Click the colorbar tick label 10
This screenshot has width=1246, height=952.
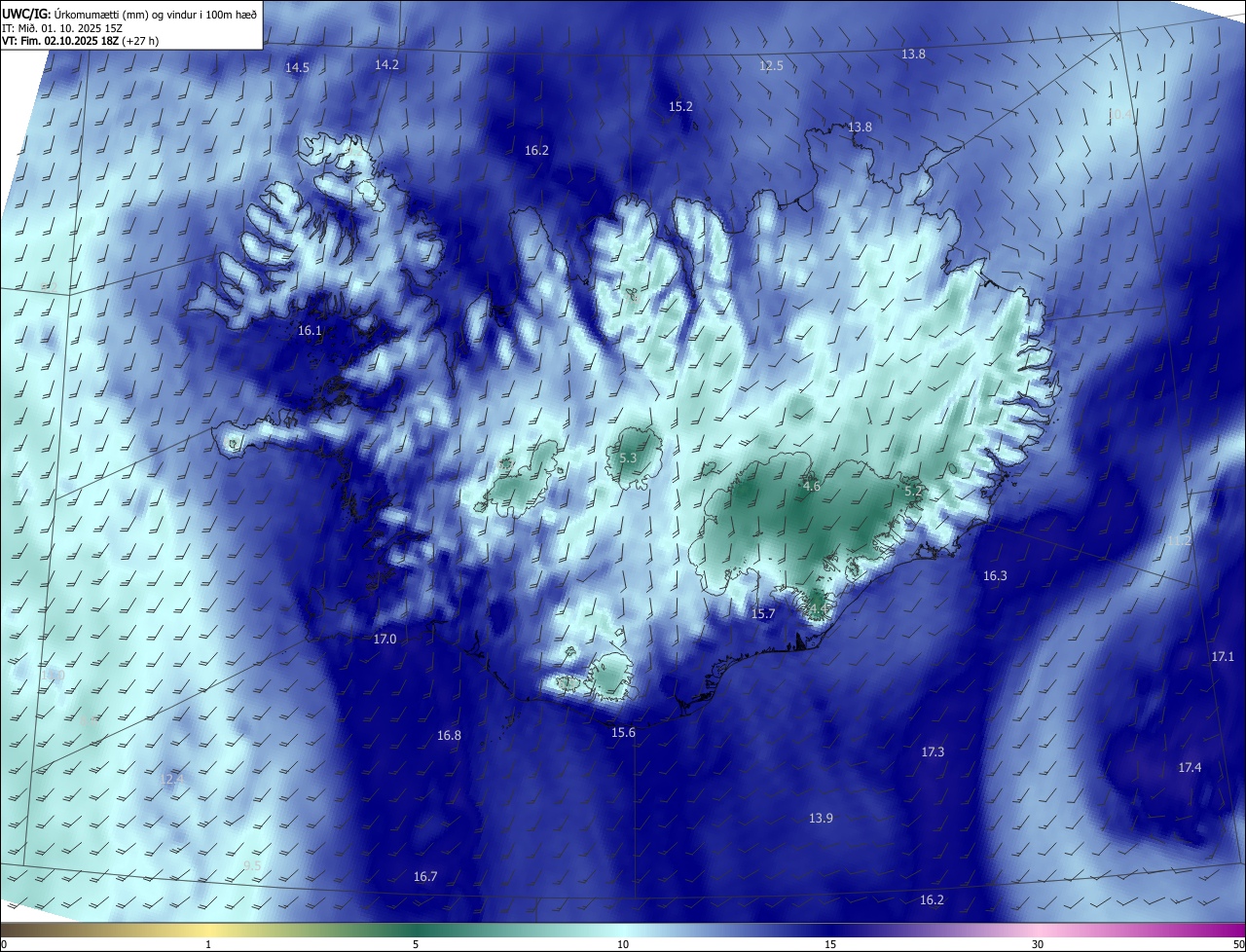pyautogui.click(x=623, y=944)
